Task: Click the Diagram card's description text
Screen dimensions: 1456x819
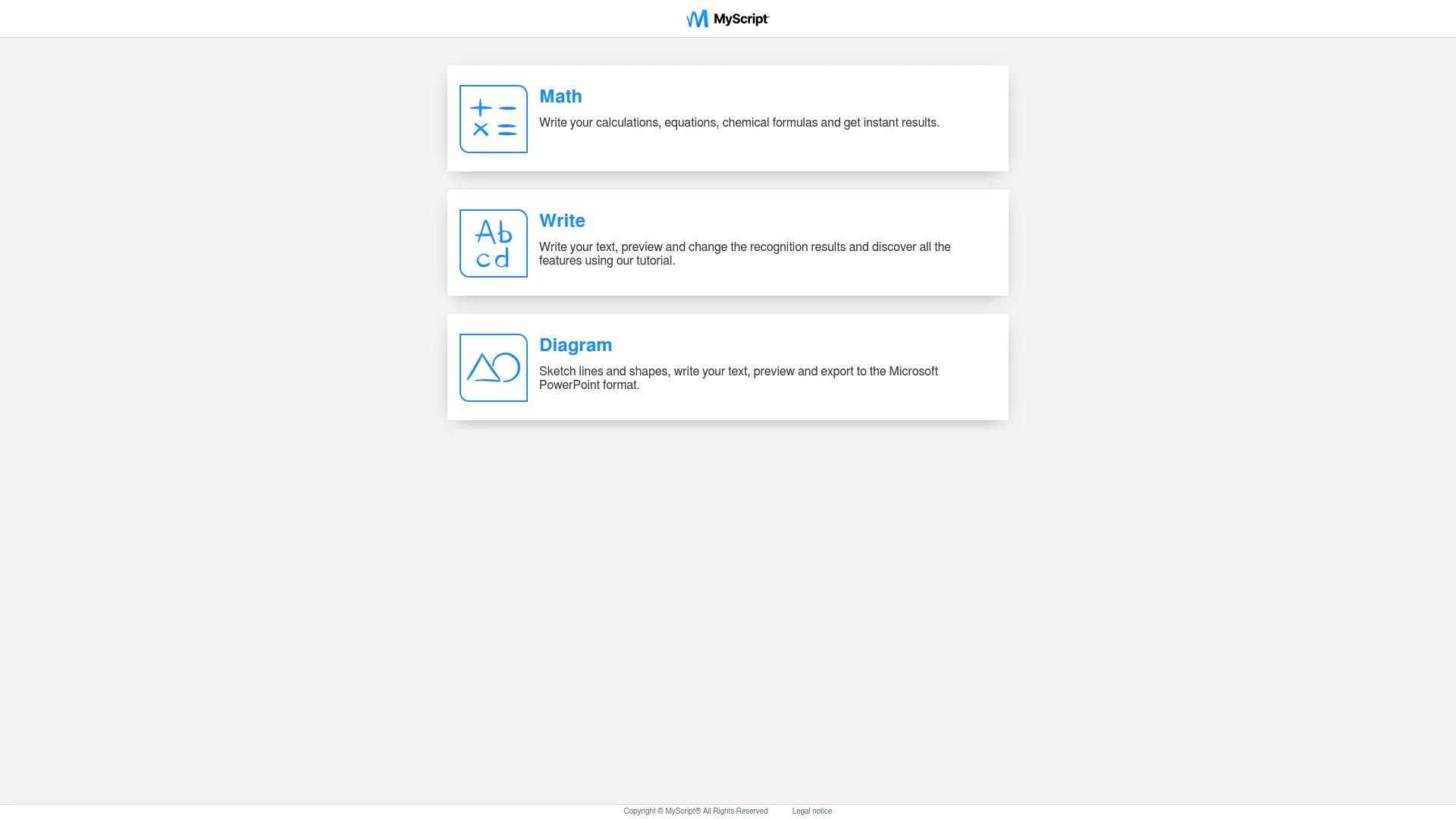Action: 739,378
